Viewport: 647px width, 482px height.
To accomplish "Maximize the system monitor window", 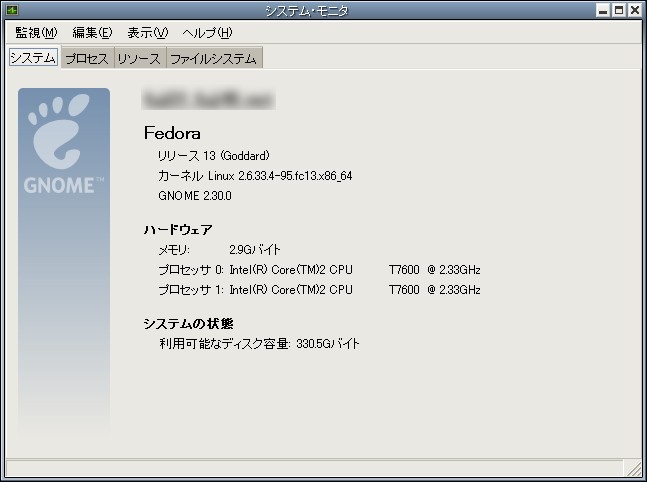I will point(619,10).
